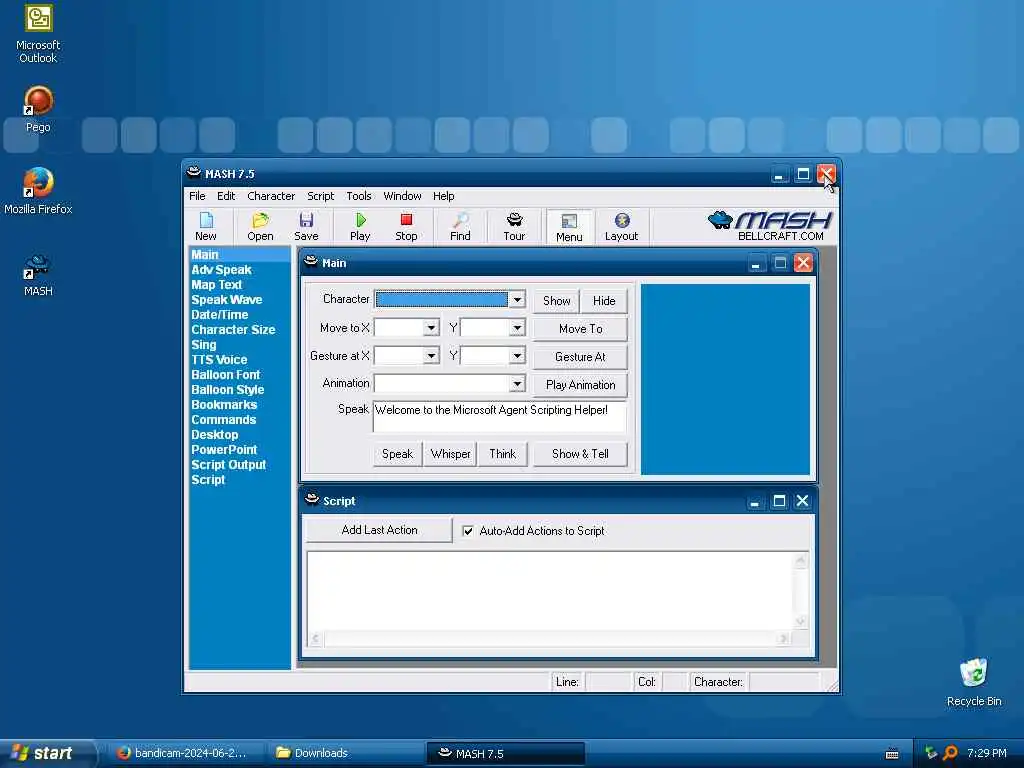Maximize the Script child window

[x=779, y=501]
